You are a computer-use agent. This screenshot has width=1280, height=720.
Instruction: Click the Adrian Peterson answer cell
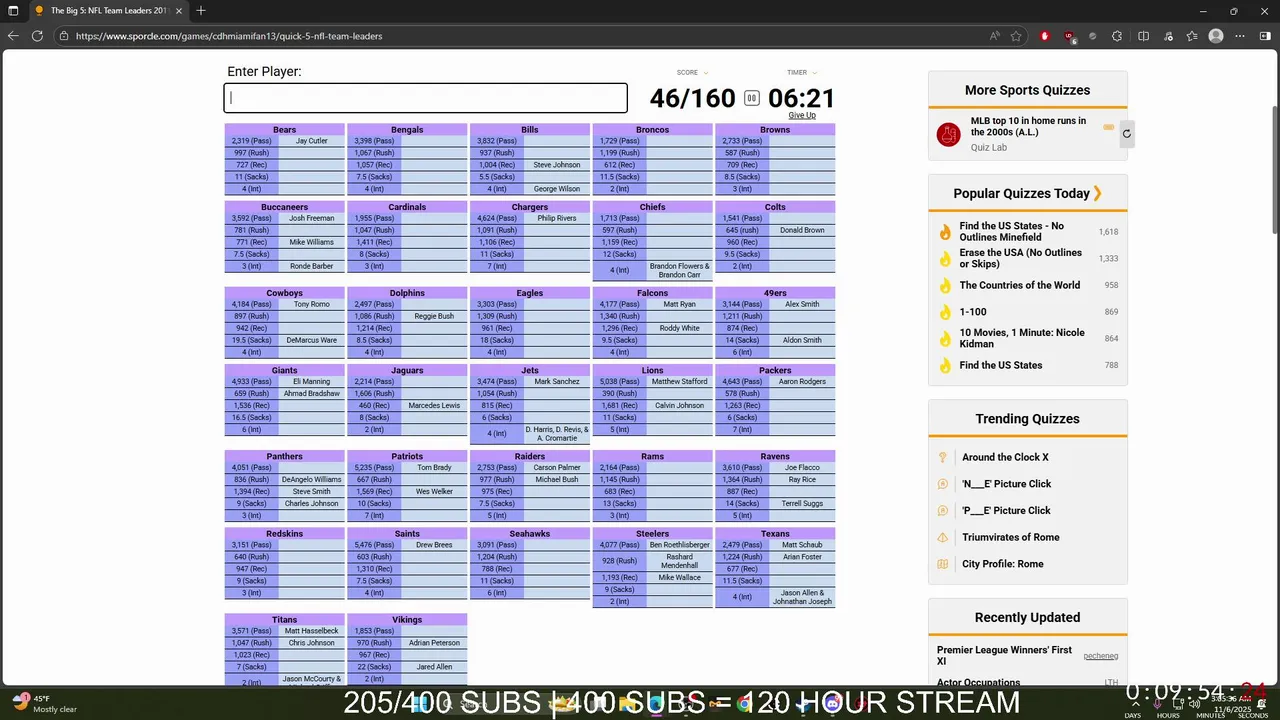(434, 643)
